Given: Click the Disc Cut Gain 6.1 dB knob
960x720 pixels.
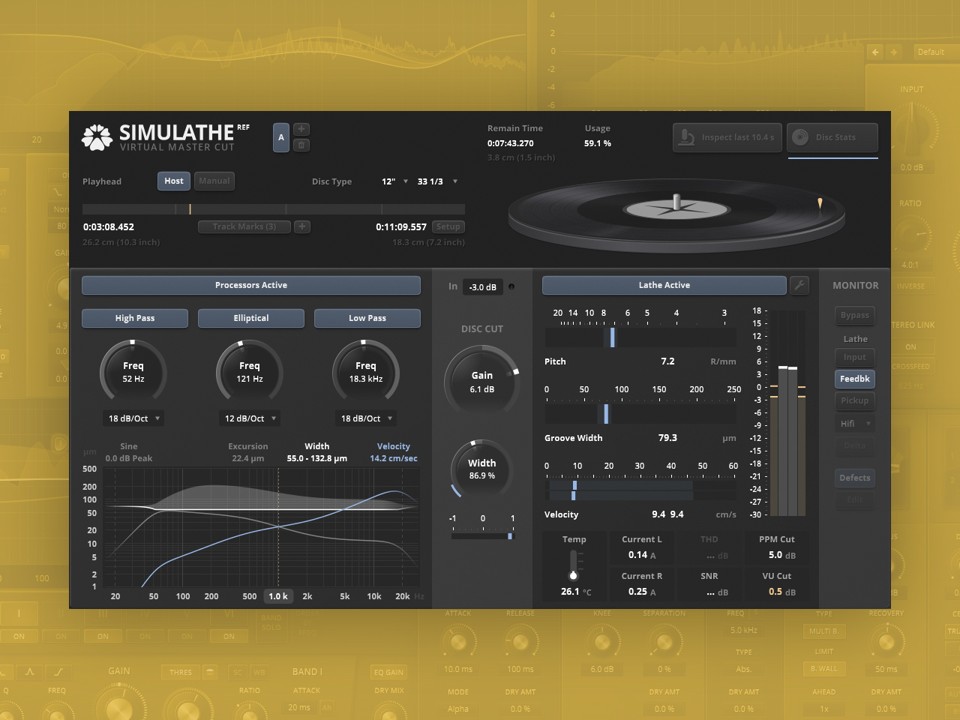Looking at the screenshot, I should [x=482, y=381].
